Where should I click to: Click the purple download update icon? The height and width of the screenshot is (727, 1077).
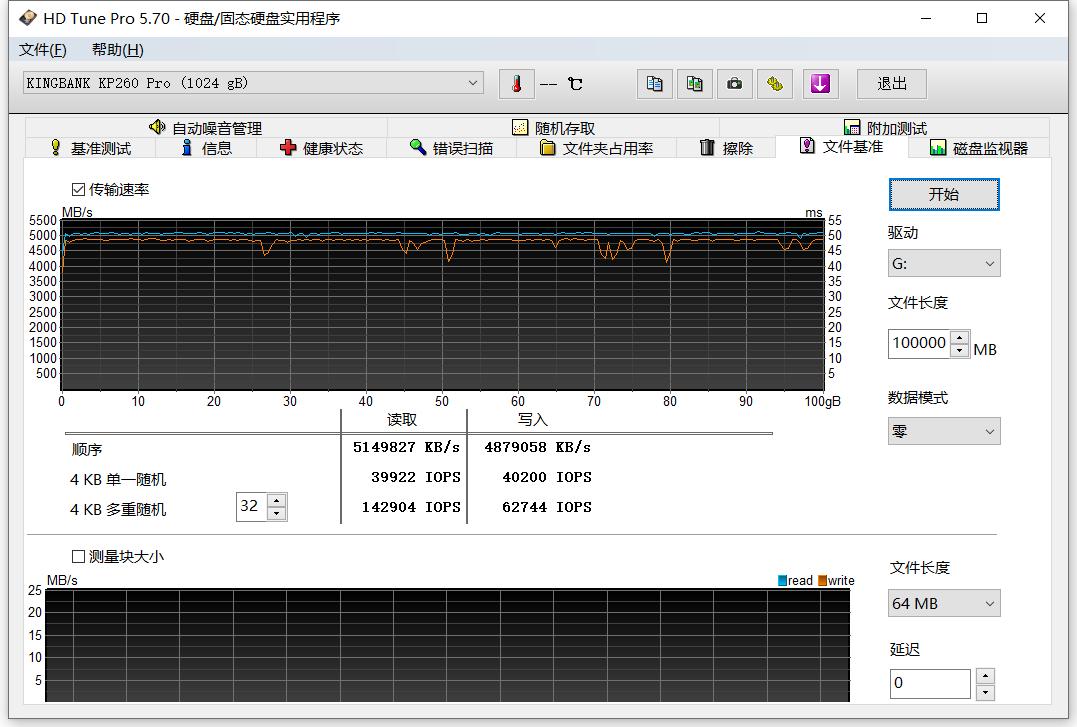[820, 83]
